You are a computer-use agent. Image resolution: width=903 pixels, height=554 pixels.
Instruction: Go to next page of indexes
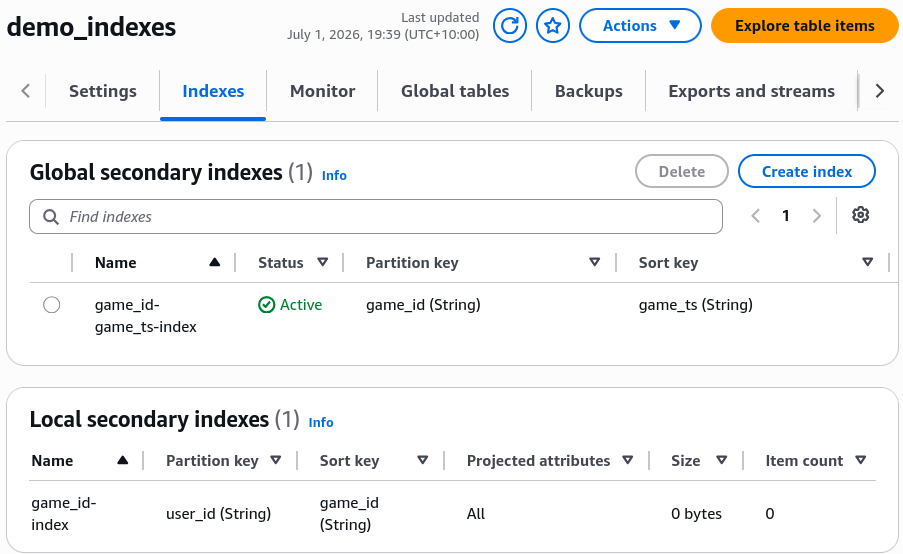click(816, 216)
